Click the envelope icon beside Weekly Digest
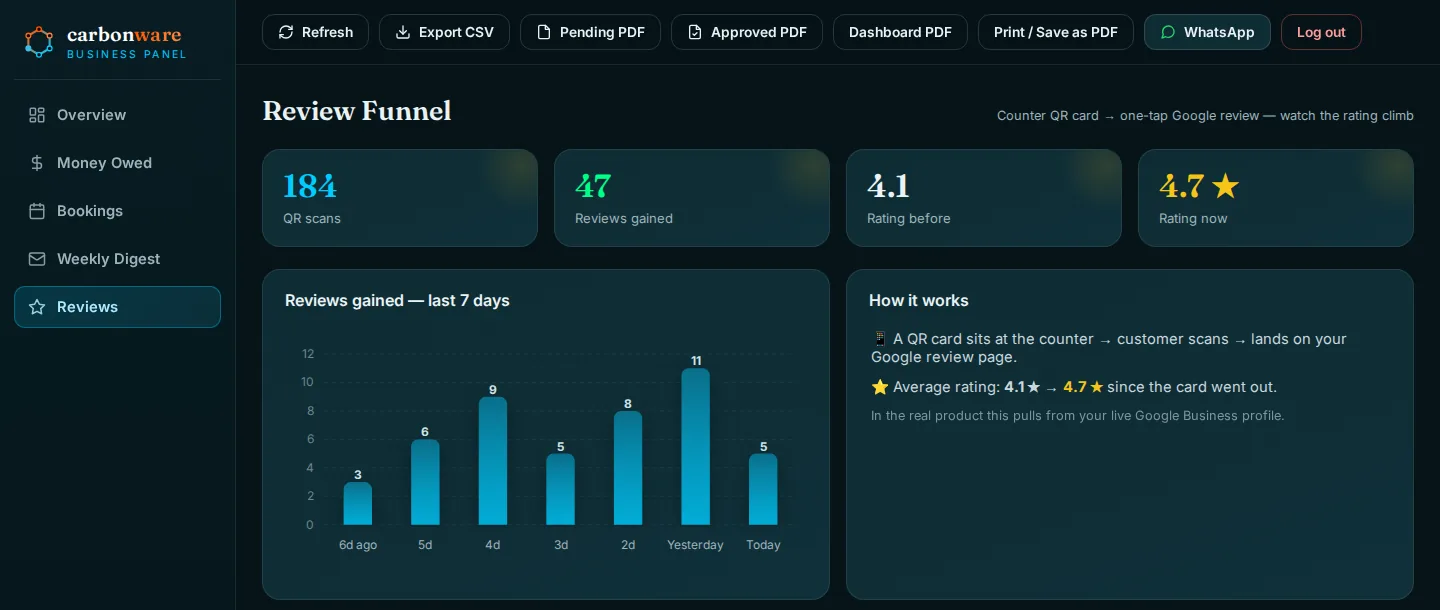Image resolution: width=1440 pixels, height=610 pixels. [37, 259]
